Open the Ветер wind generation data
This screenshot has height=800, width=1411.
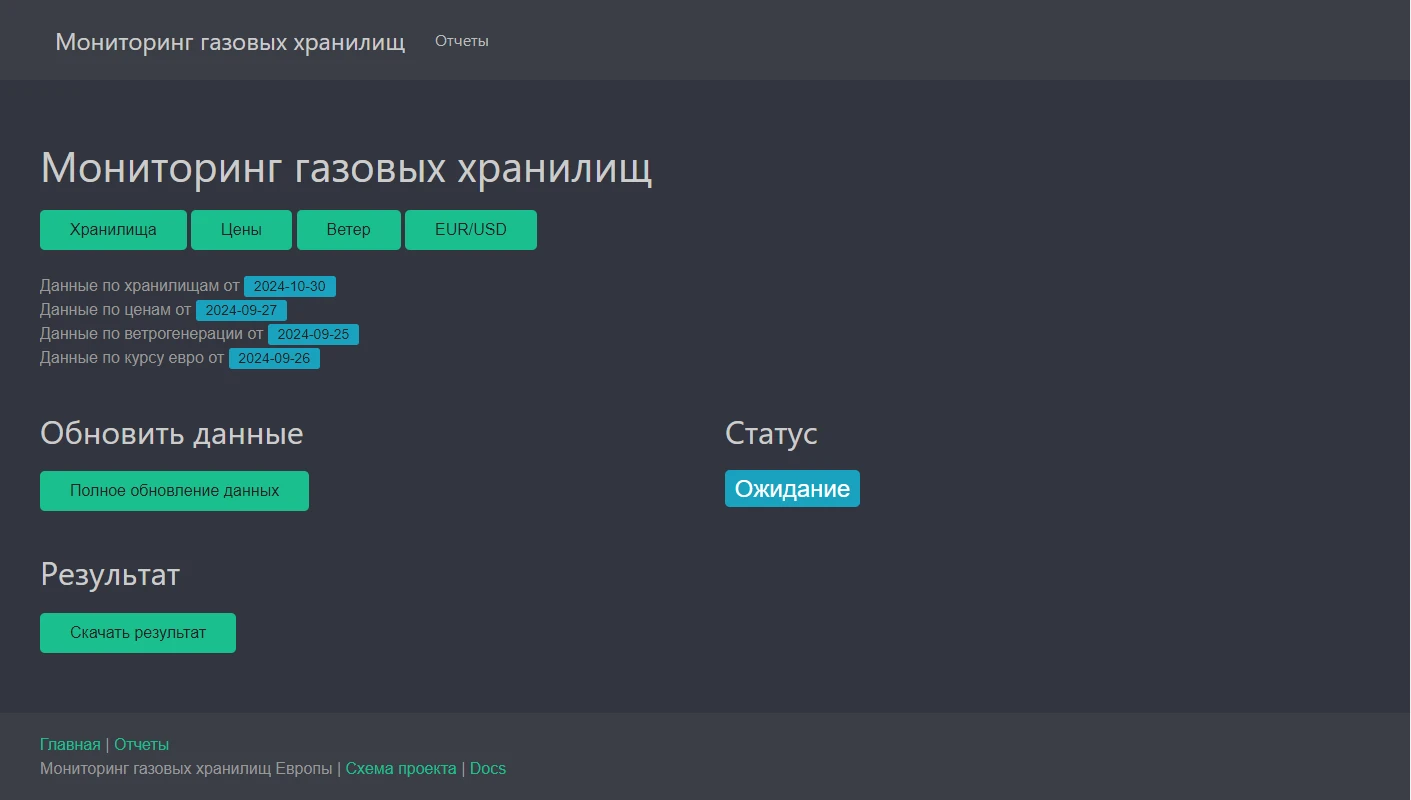coord(349,229)
